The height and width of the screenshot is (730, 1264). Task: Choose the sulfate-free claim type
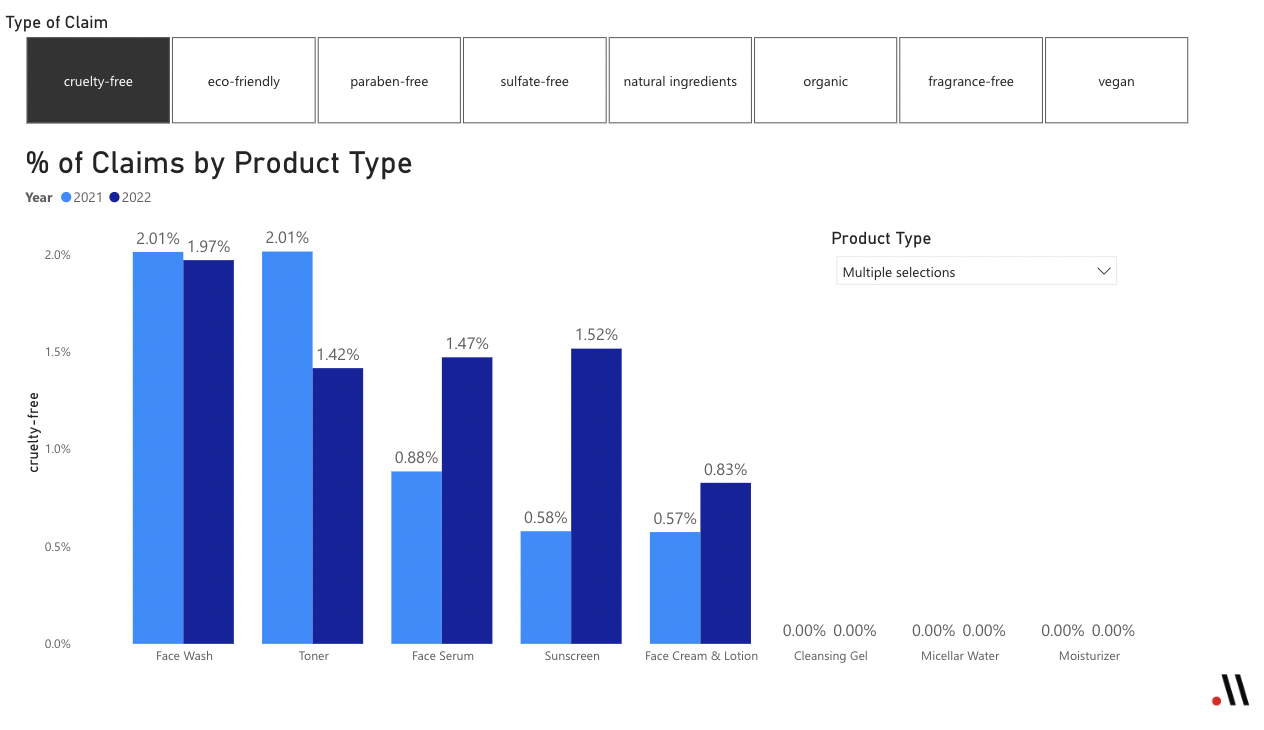pyautogui.click(x=534, y=81)
